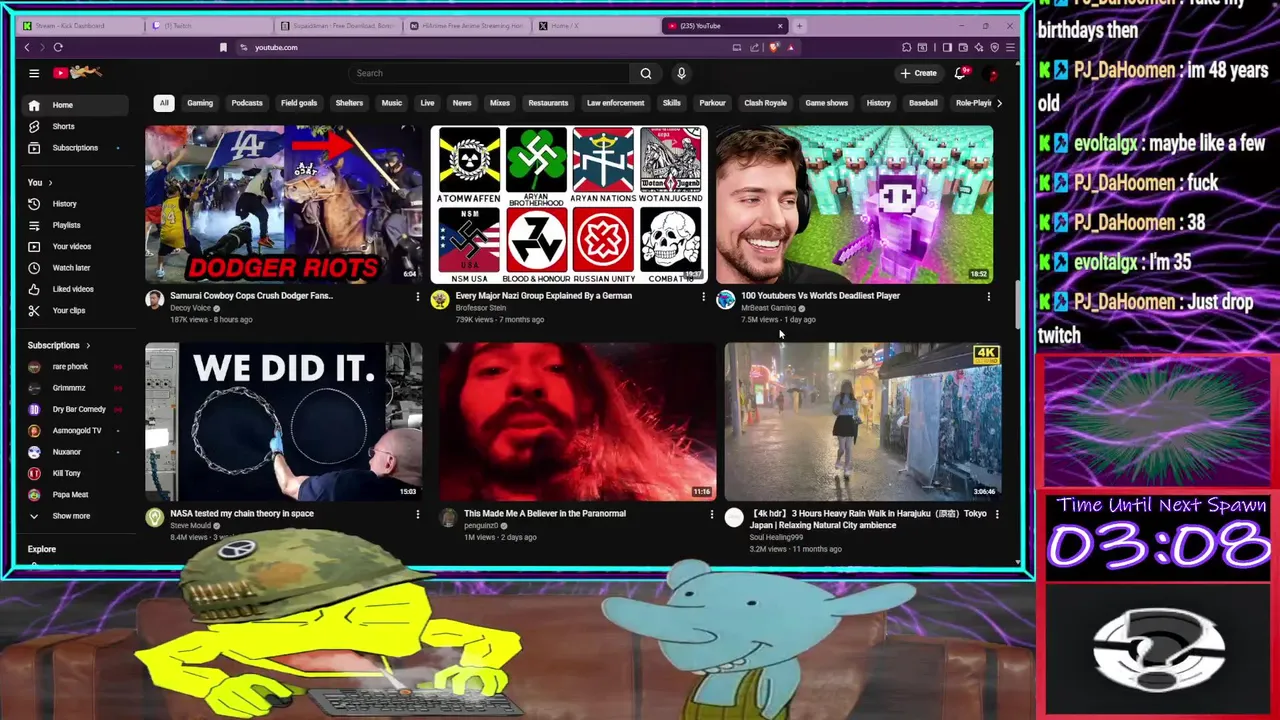Image resolution: width=1280 pixels, height=720 pixels.
Task: Select the Music filter chip
Action: click(x=392, y=103)
